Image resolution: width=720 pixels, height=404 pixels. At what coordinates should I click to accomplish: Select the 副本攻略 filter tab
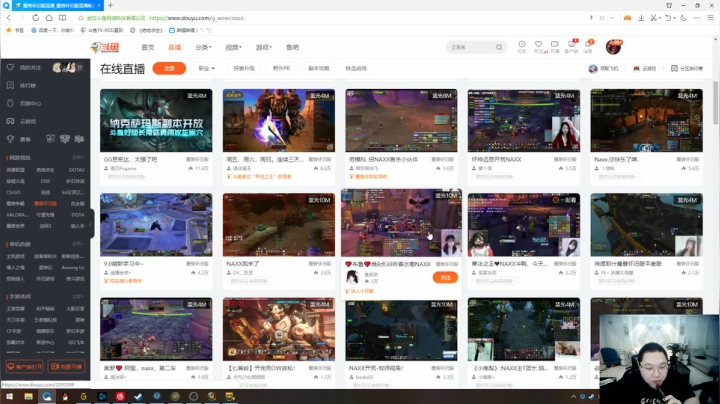point(319,68)
